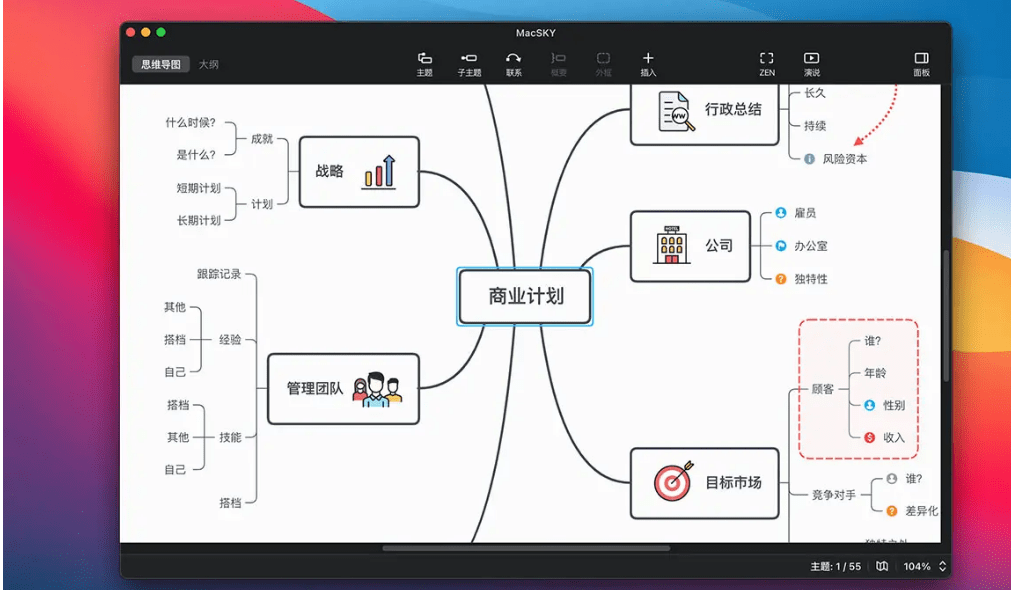Select the 是什么? subtopic
The width and height of the screenshot is (1011, 590).
click(197, 155)
